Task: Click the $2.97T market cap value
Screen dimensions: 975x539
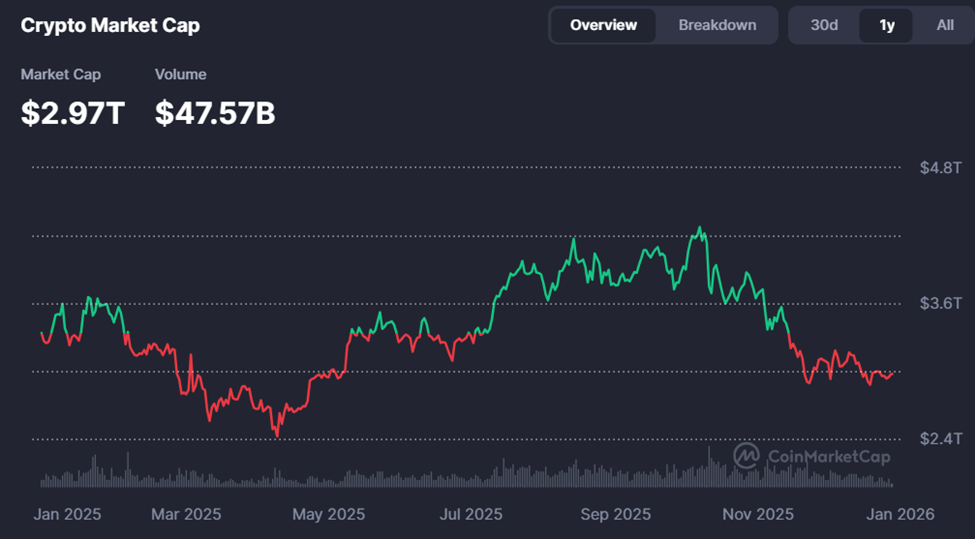Action: 73,113
